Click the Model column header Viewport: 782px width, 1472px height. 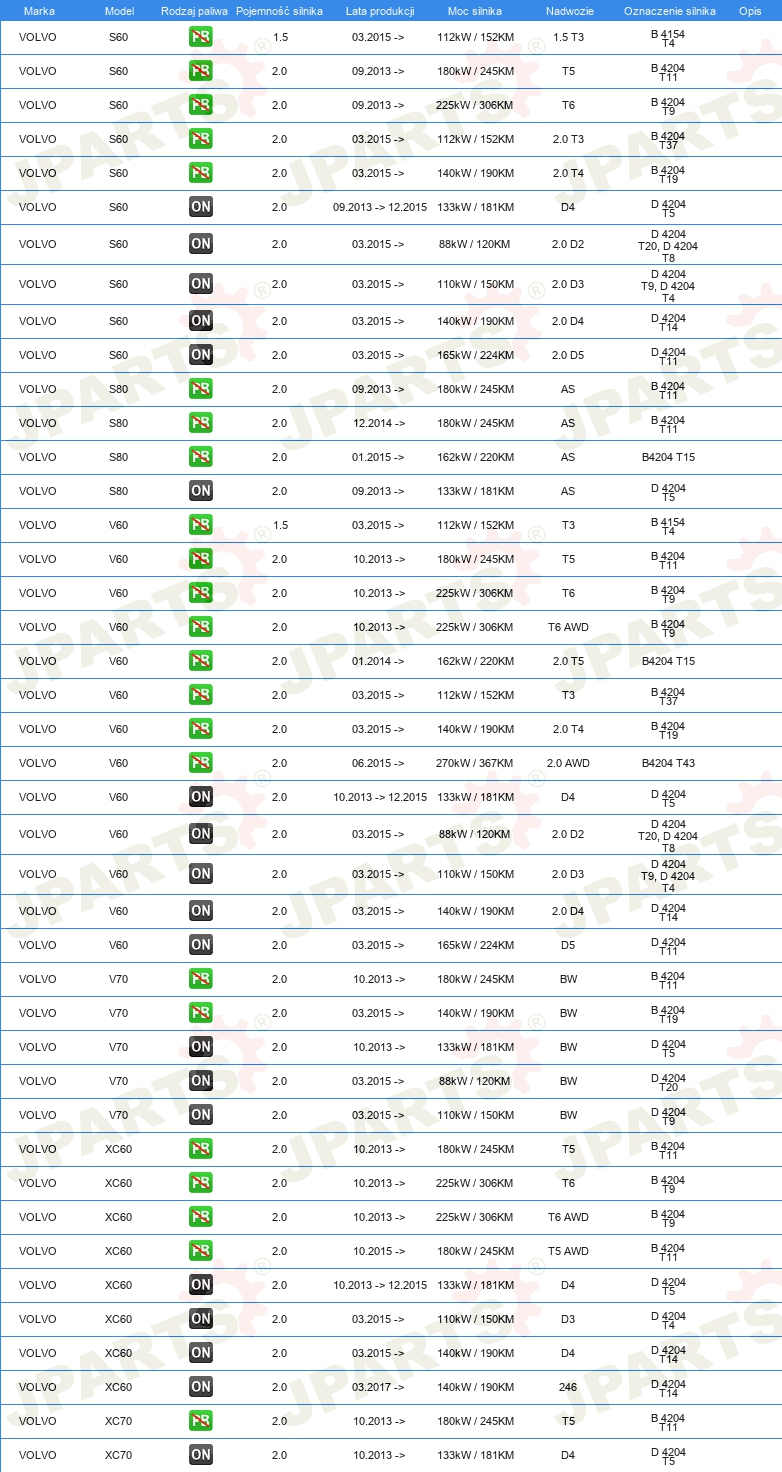click(119, 10)
